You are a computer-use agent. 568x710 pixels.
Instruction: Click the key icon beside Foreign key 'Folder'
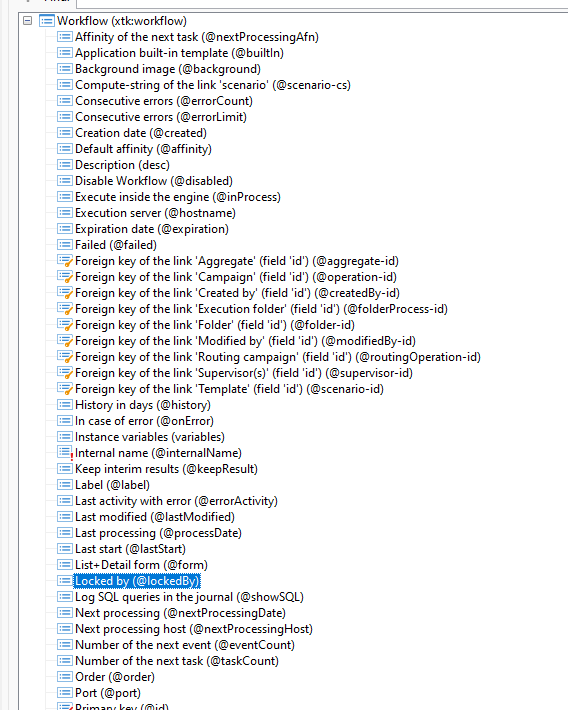(65, 325)
